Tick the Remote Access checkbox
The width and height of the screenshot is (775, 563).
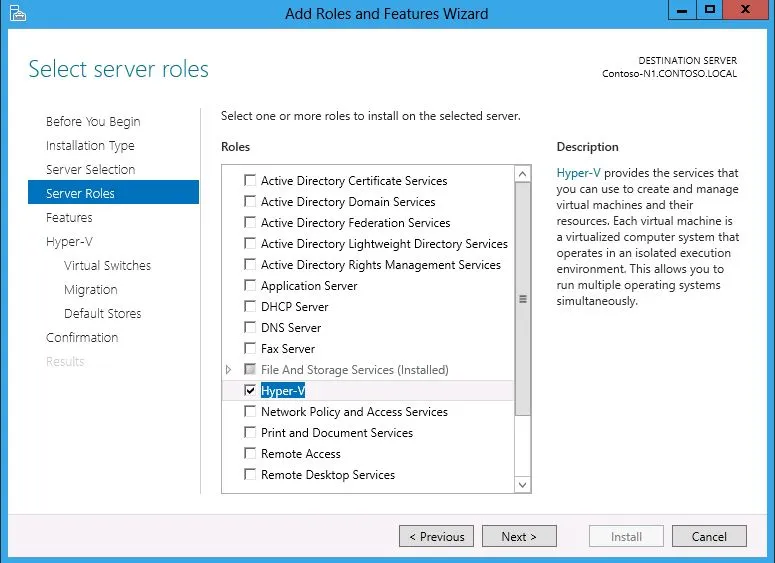click(x=250, y=453)
